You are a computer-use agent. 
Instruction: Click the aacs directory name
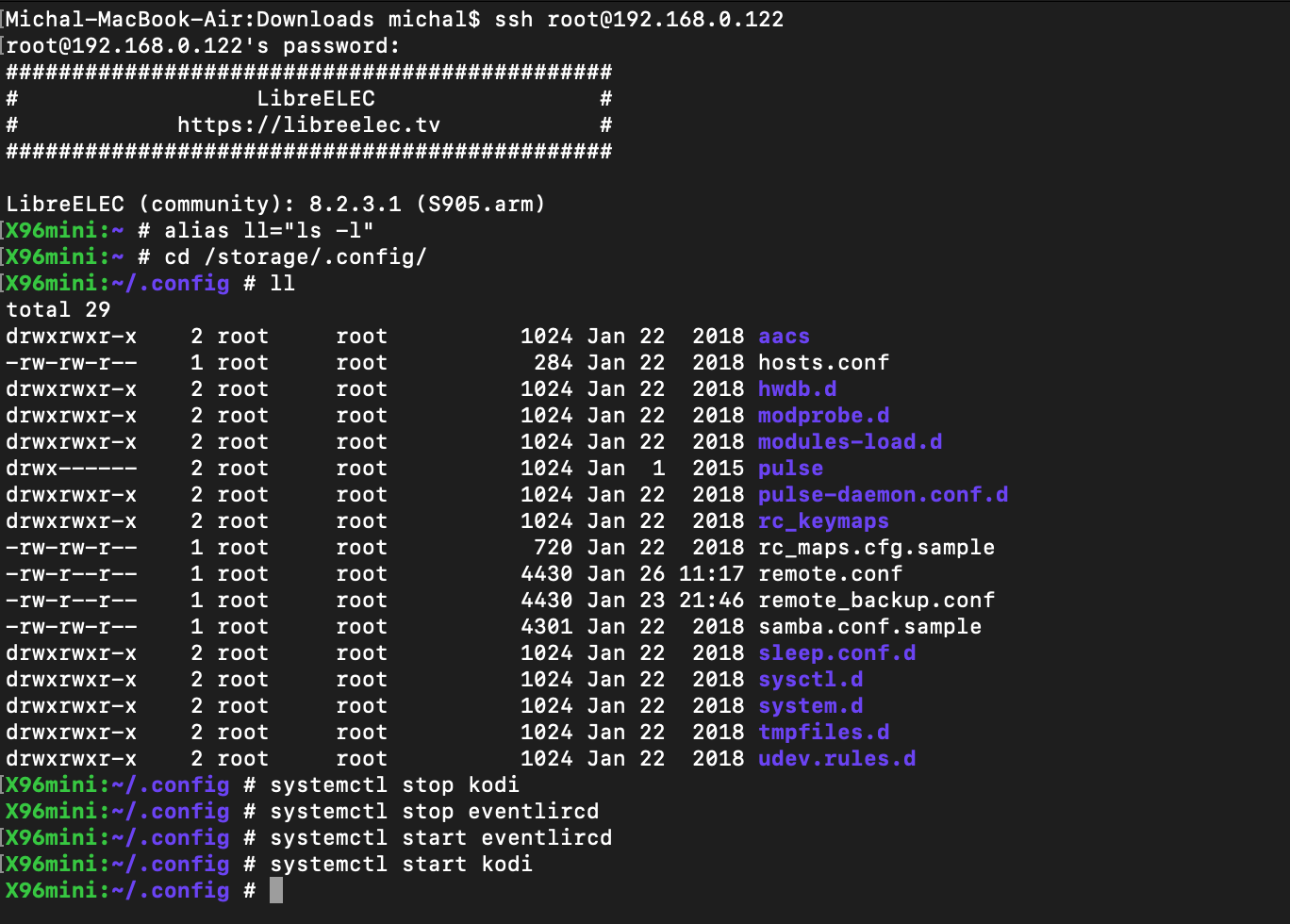pyautogui.click(x=784, y=337)
